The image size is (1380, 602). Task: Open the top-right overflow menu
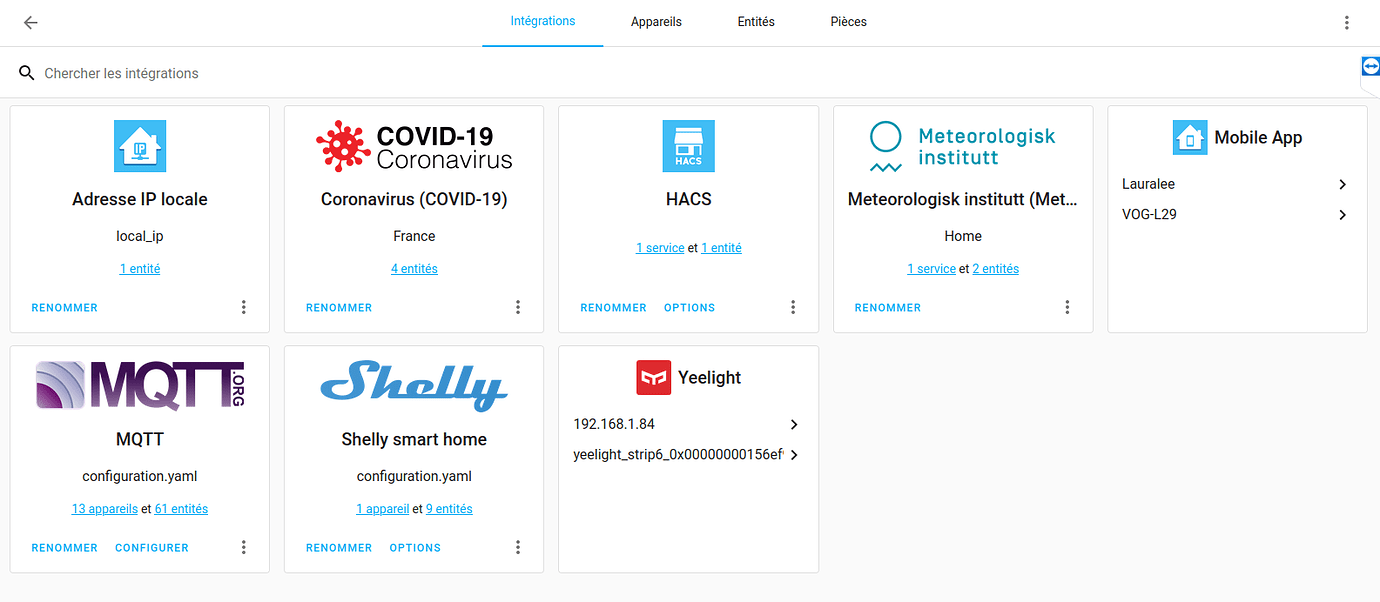coord(1347,23)
